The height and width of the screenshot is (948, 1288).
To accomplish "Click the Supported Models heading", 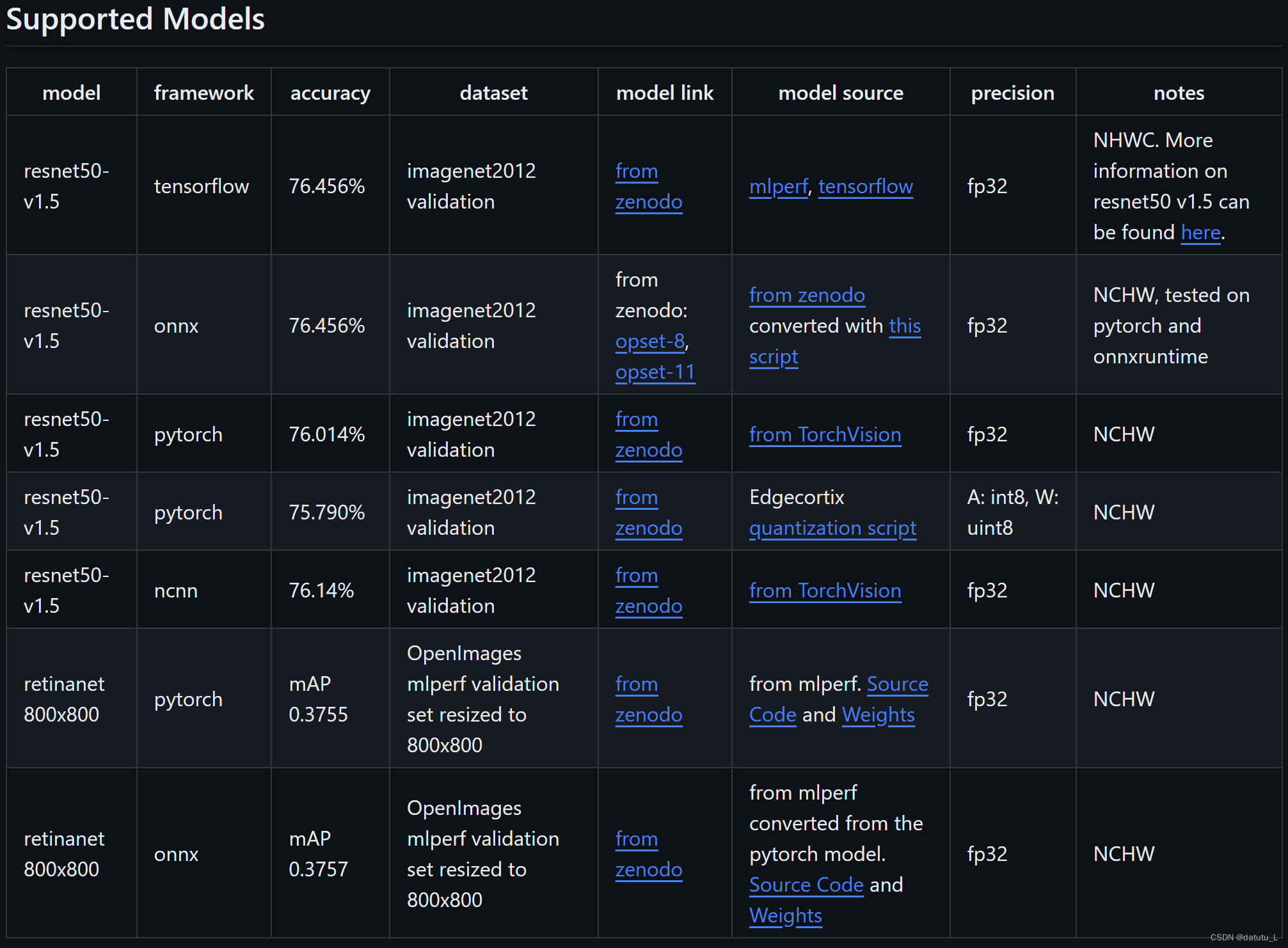I will (x=135, y=19).
